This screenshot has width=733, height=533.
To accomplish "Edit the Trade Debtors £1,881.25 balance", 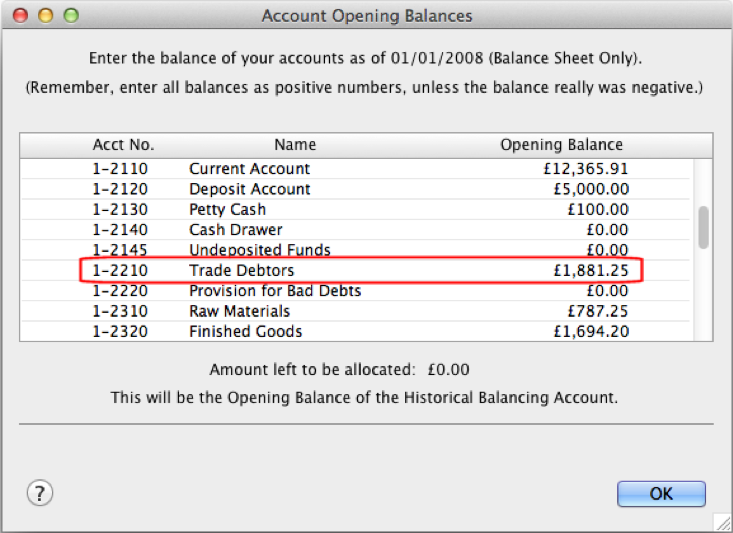I will 591,270.
